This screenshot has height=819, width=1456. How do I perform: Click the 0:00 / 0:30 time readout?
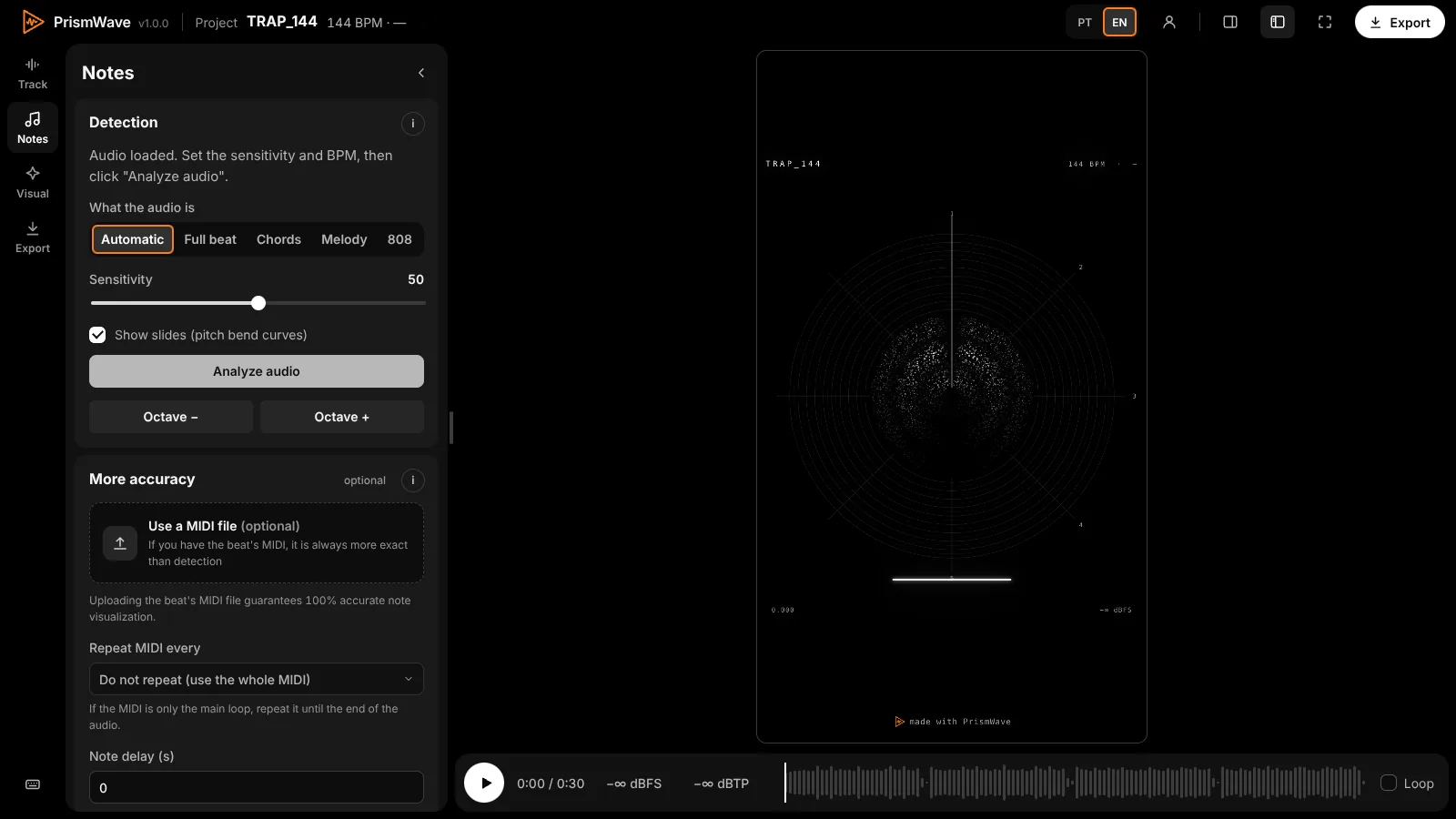[x=551, y=784]
